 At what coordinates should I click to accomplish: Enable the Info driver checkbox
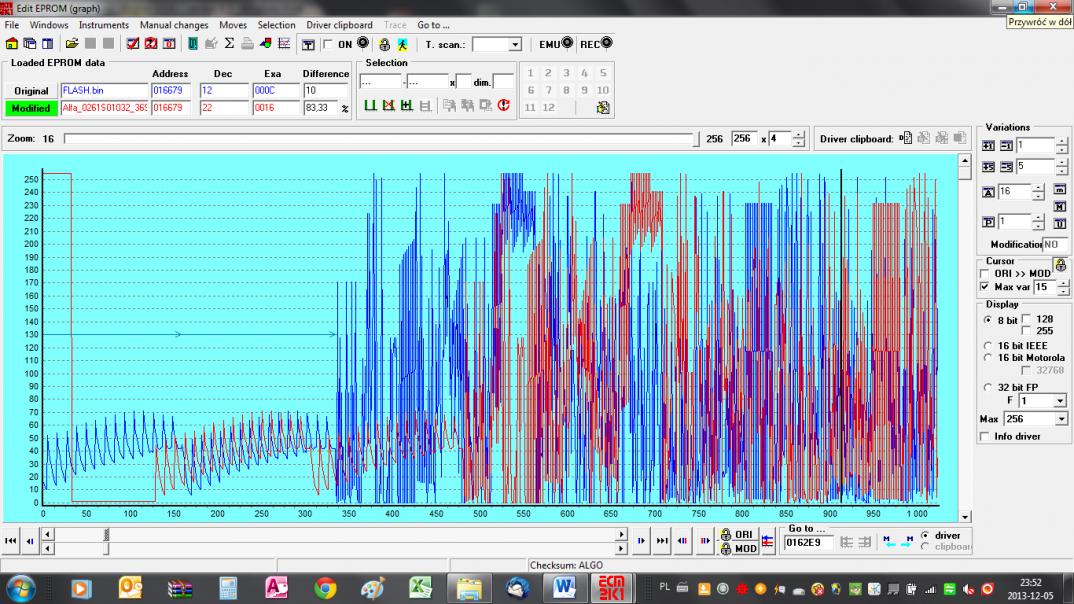coord(984,436)
